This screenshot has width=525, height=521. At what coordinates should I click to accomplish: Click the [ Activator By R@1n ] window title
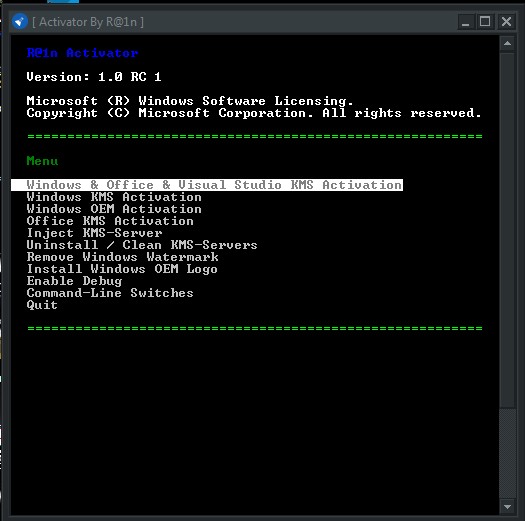[x=88, y=22]
